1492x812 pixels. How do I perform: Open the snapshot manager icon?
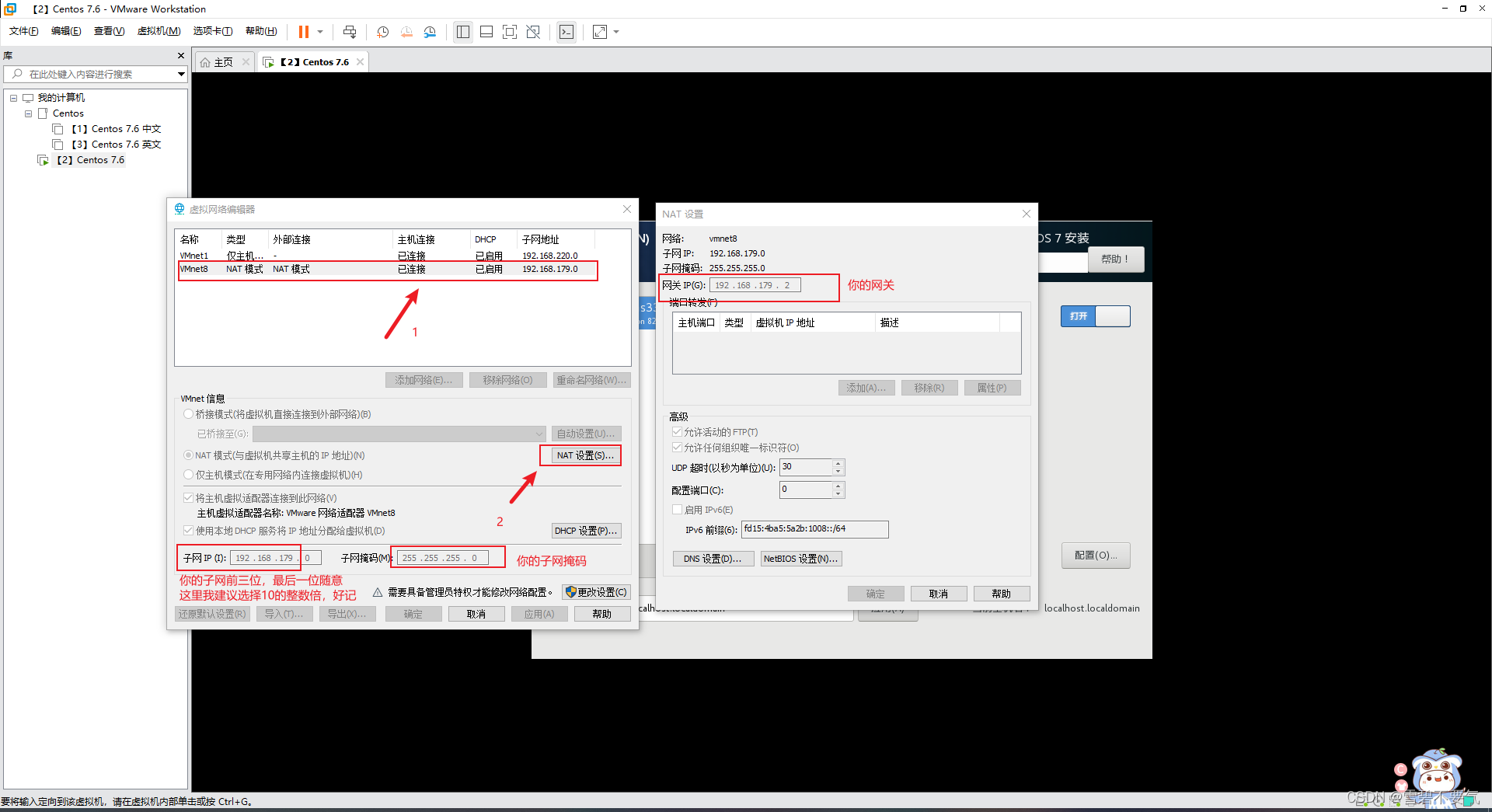430,32
